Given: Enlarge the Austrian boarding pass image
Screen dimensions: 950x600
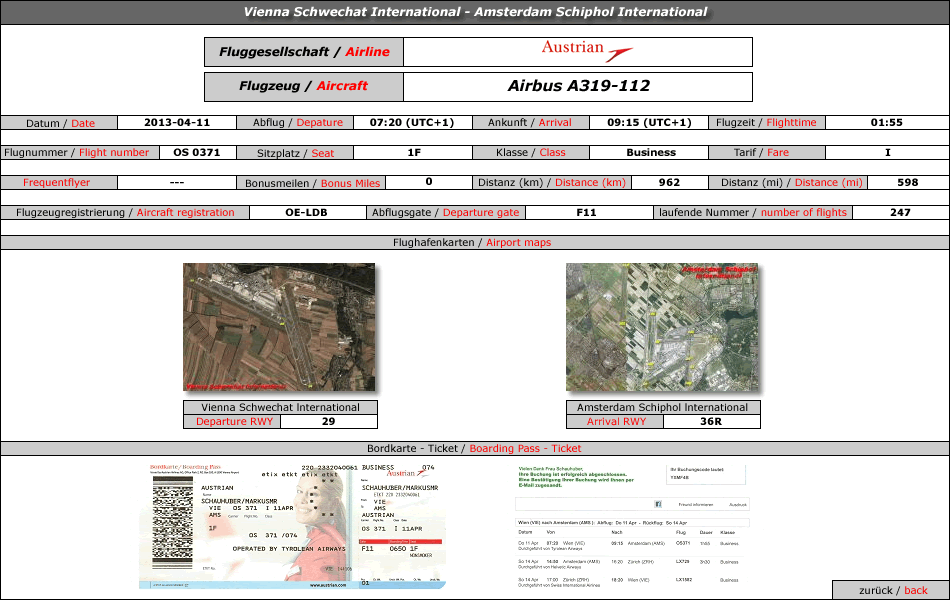Looking at the screenshot, I should 293,525.
